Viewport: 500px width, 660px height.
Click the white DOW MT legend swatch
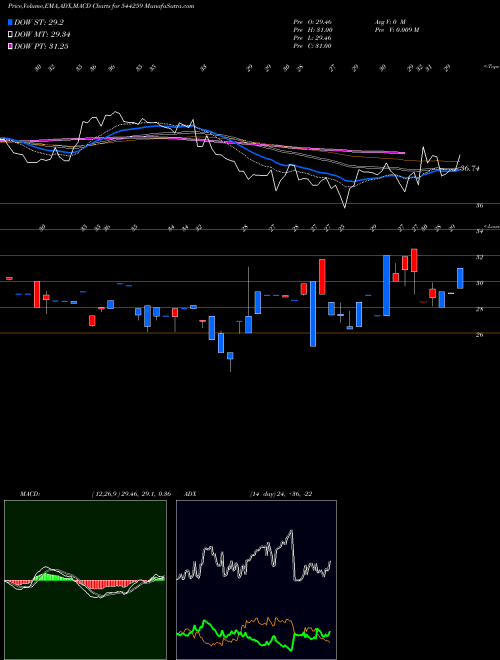[10, 35]
